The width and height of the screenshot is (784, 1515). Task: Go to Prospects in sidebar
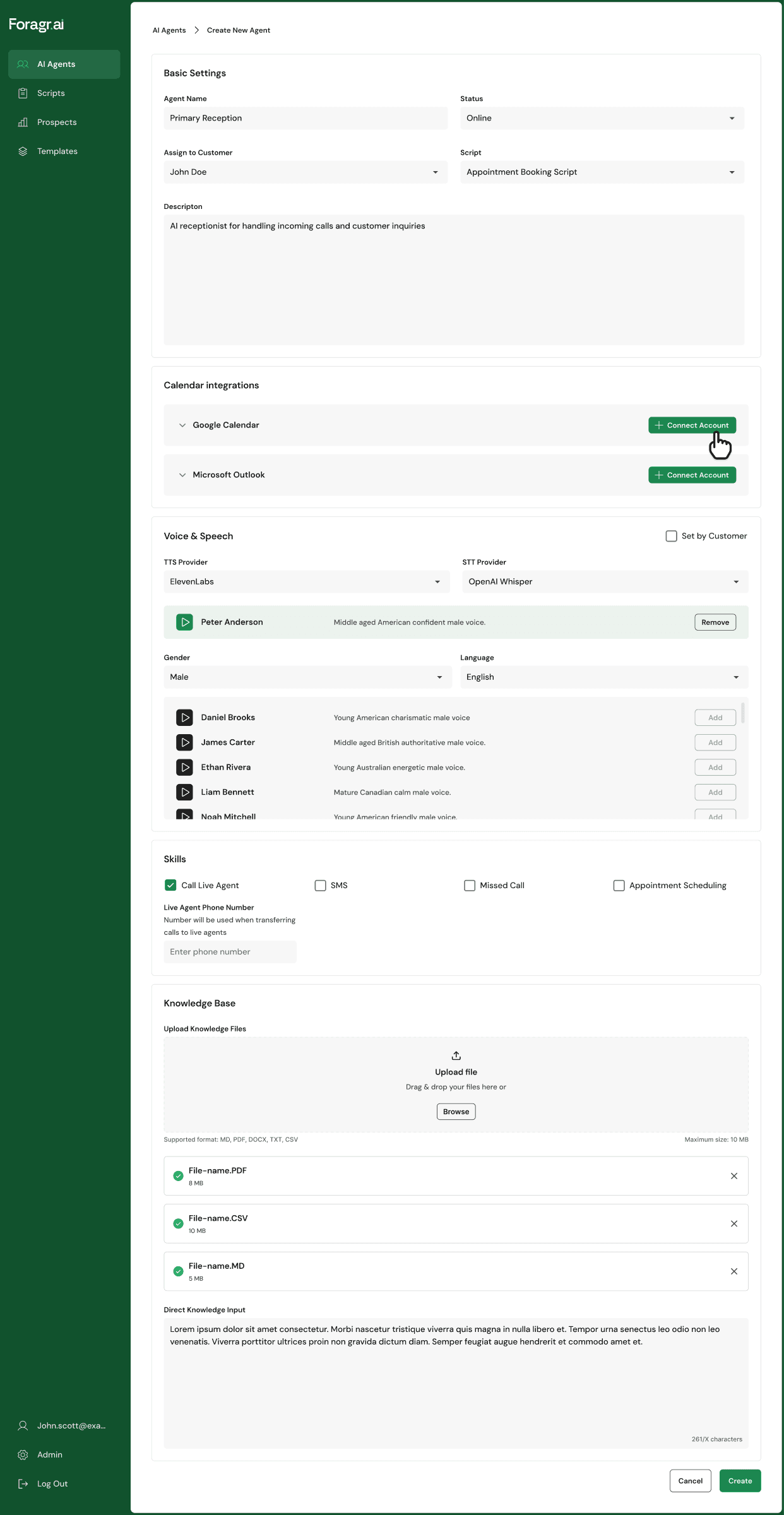[64, 122]
